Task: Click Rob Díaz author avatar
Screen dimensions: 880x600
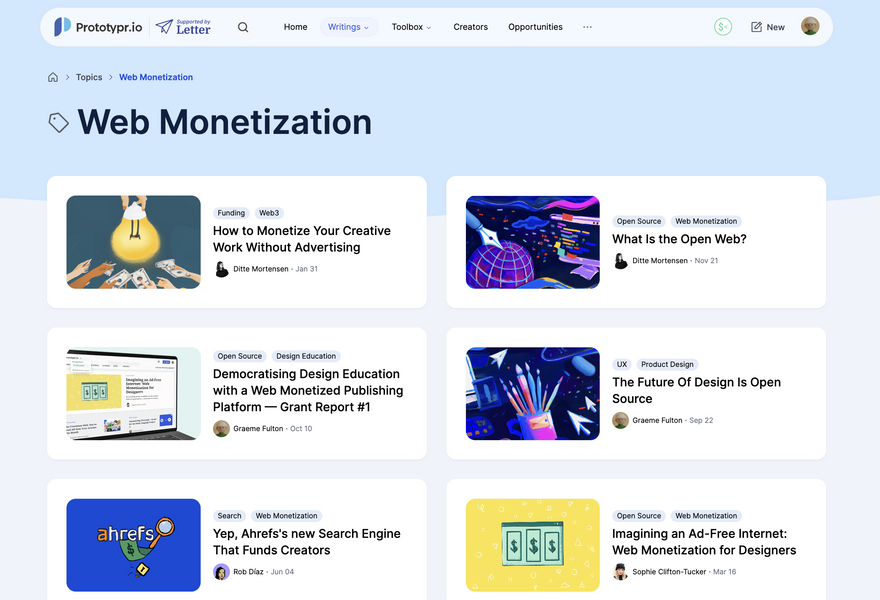Action: tap(221, 572)
